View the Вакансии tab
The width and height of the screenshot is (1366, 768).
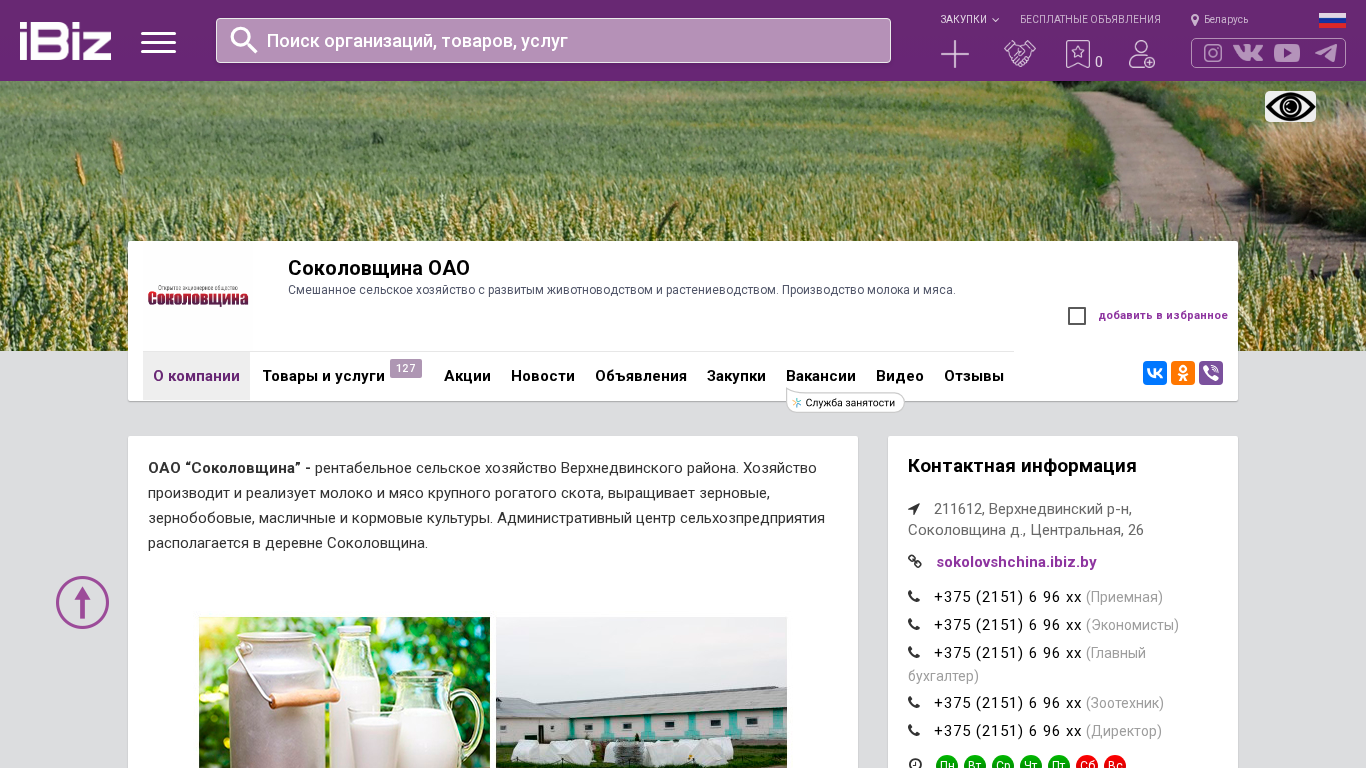coord(821,376)
